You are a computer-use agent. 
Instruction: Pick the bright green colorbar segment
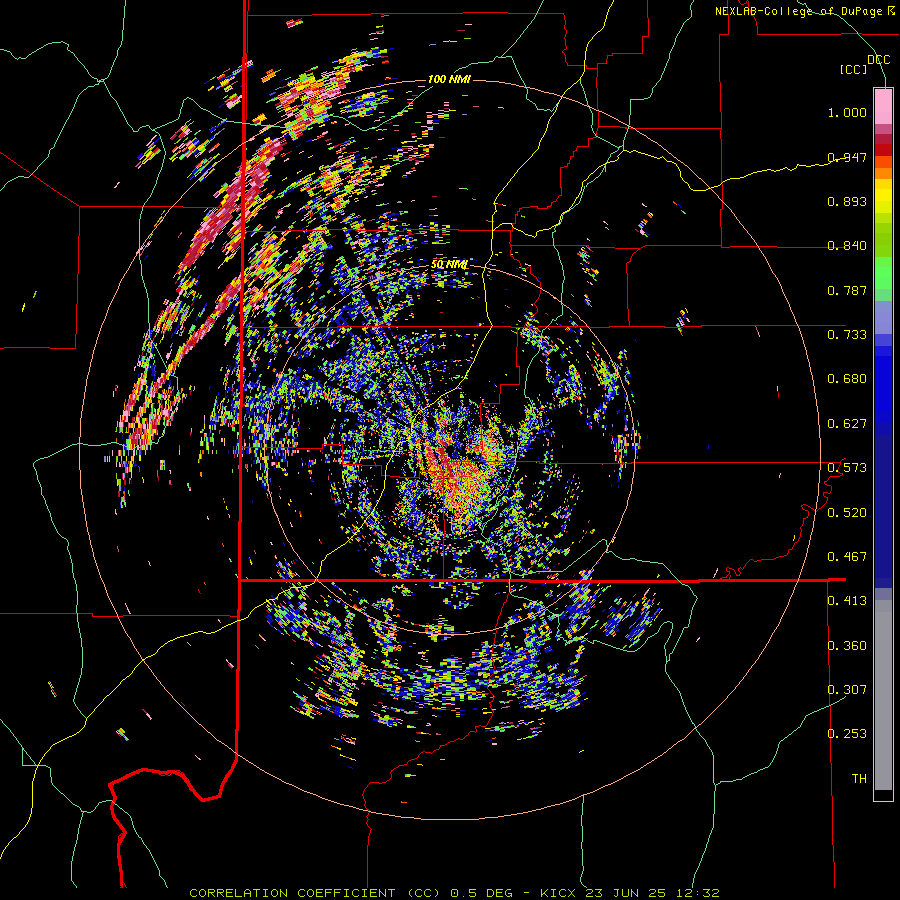pyautogui.click(x=883, y=273)
